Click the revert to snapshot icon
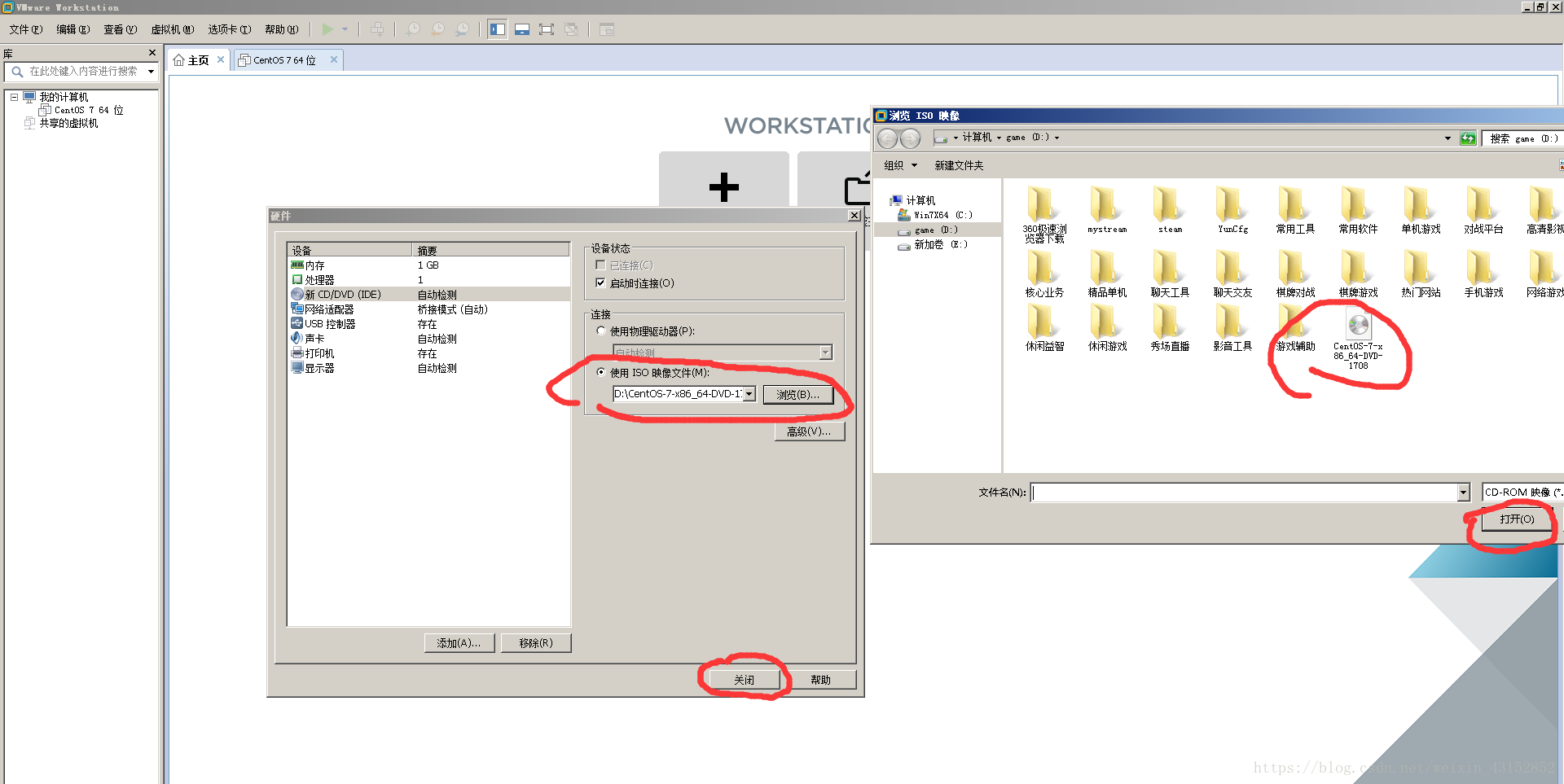Screen dimensions: 1564x784 438,29
